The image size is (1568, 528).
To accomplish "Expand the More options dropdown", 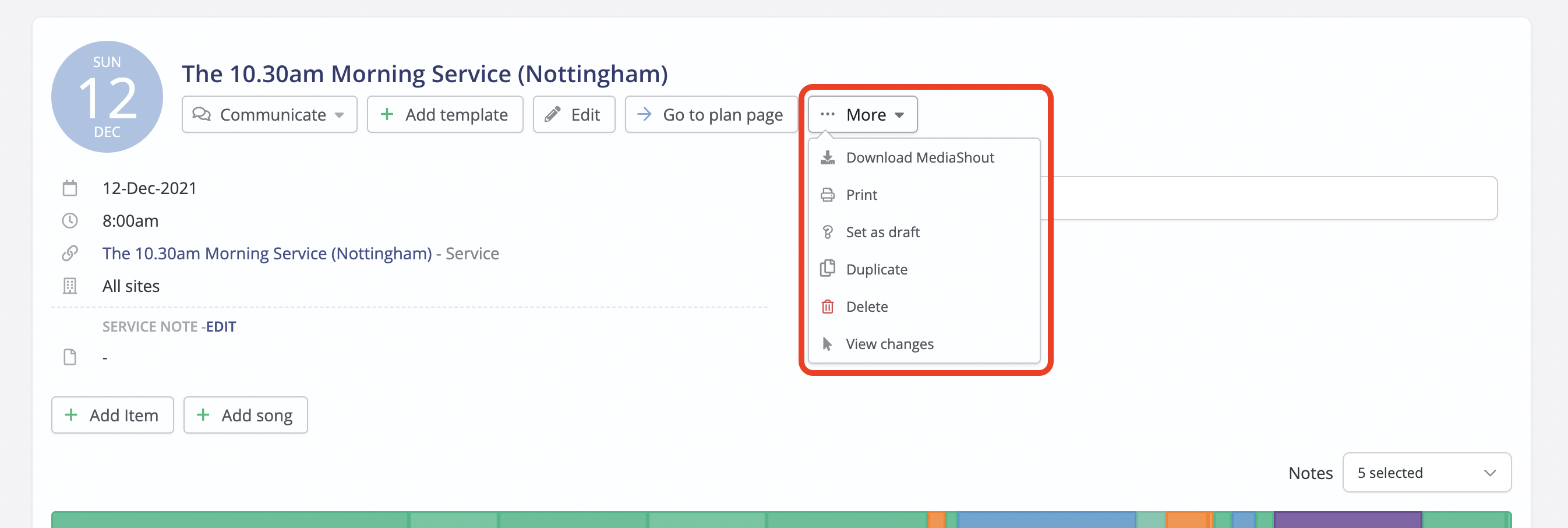I will [863, 114].
